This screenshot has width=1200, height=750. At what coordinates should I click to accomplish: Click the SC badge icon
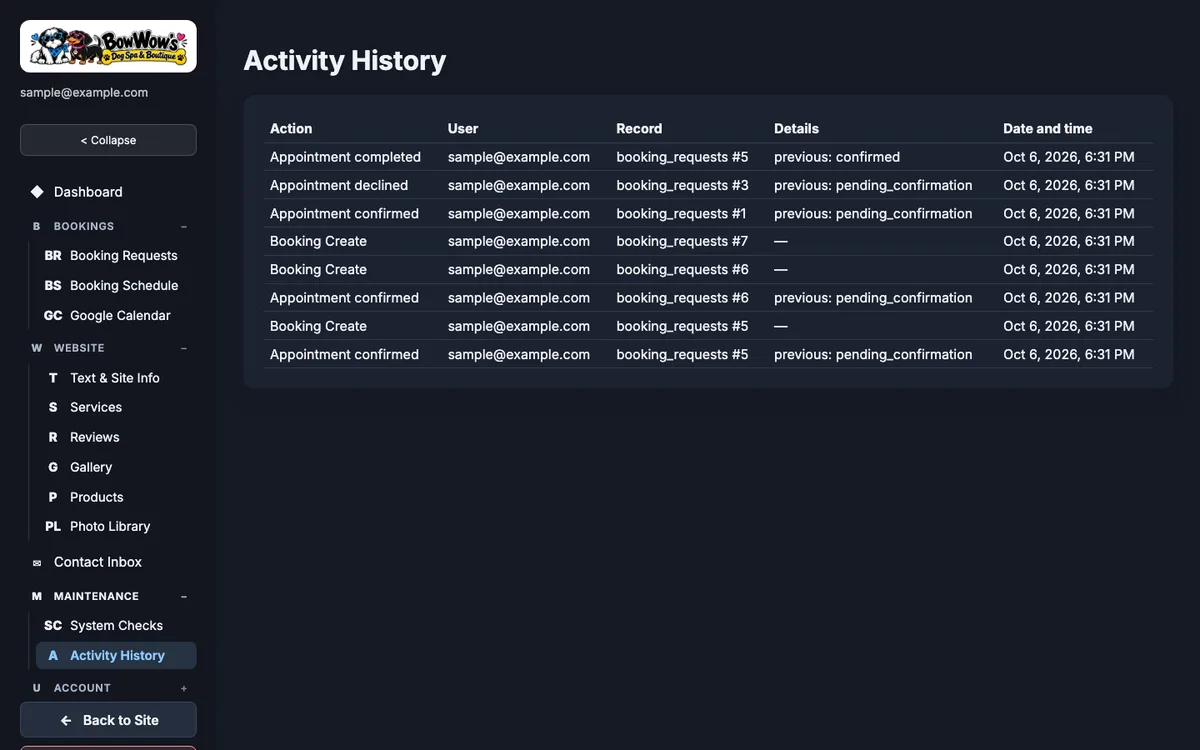(x=53, y=626)
